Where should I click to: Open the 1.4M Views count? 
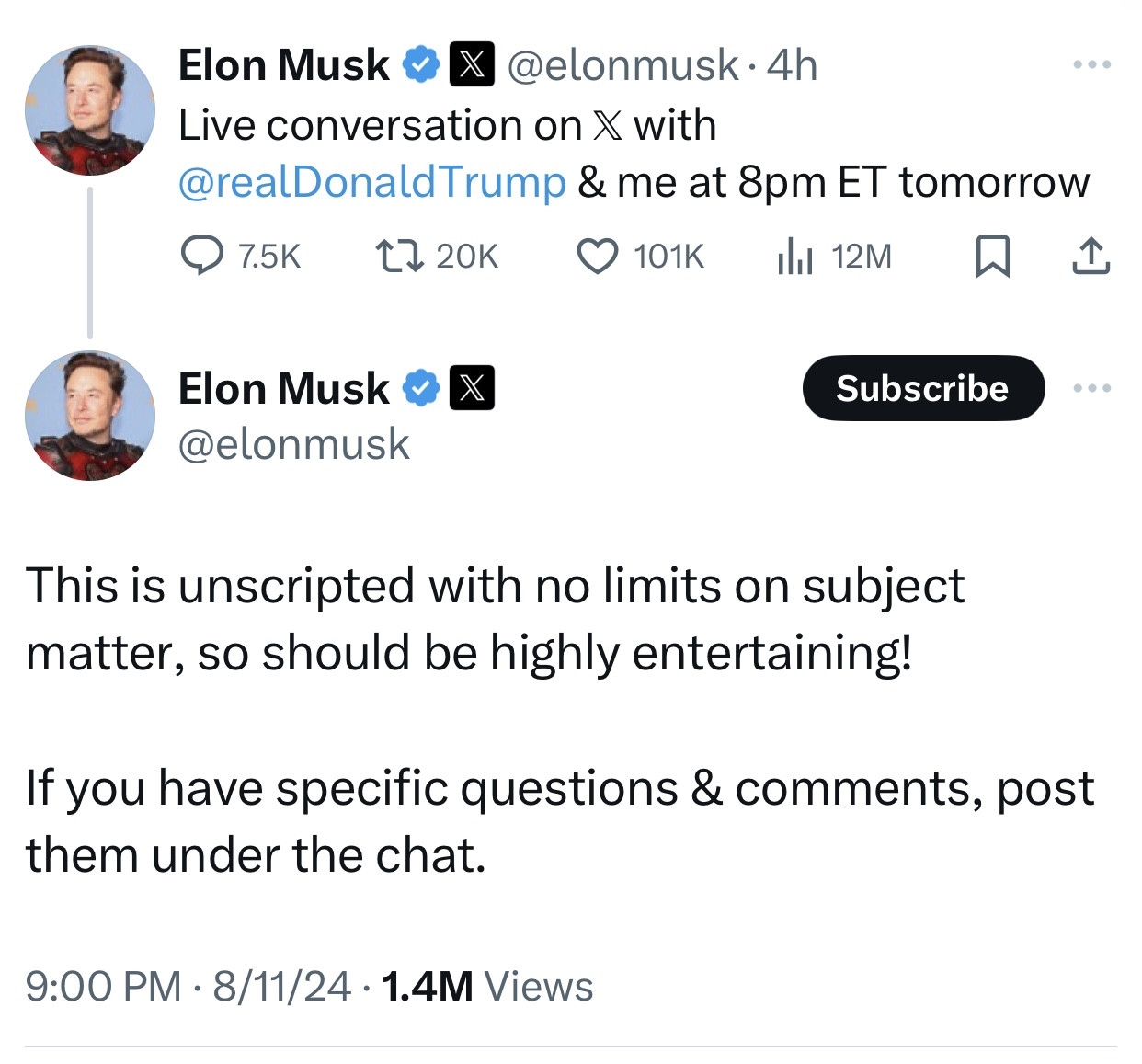click(x=486, y=986)
